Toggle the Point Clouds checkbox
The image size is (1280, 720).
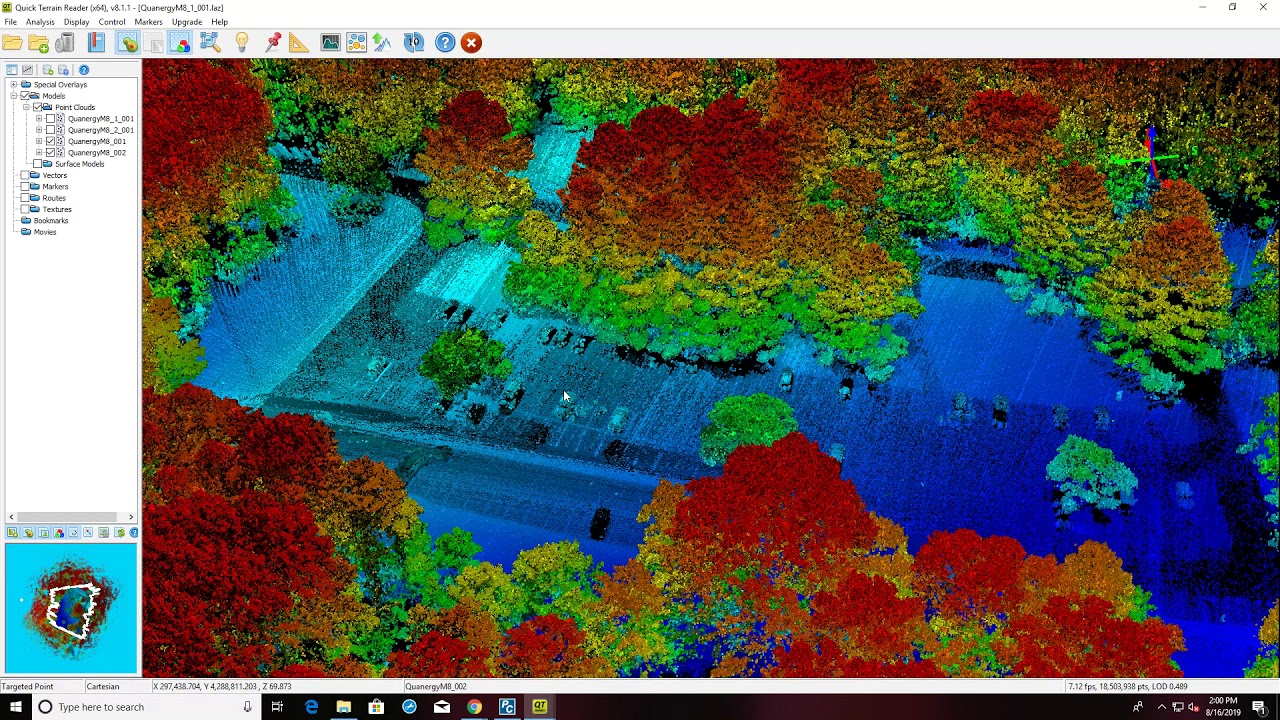38,107
